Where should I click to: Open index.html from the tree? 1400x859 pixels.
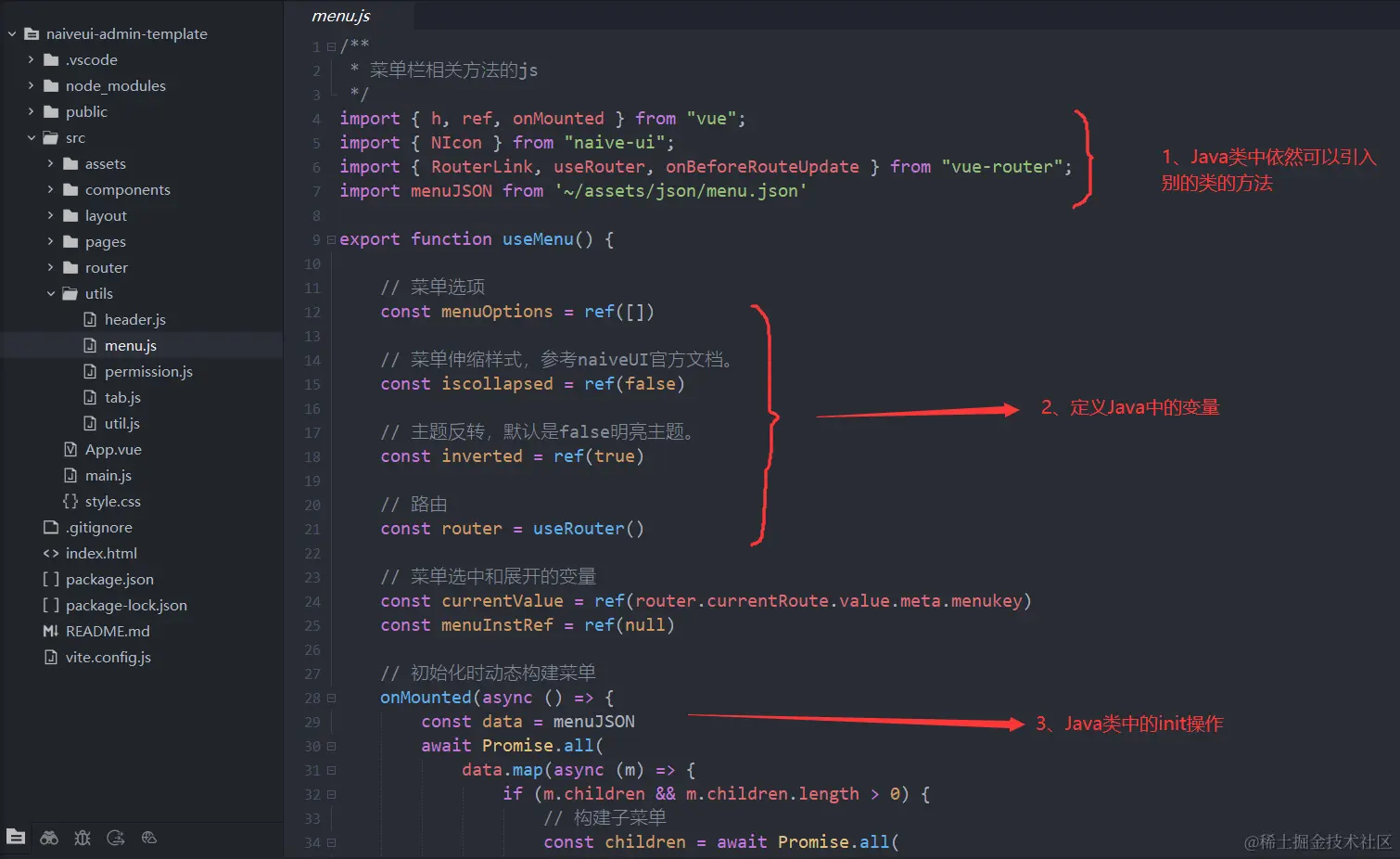(101, 553)
